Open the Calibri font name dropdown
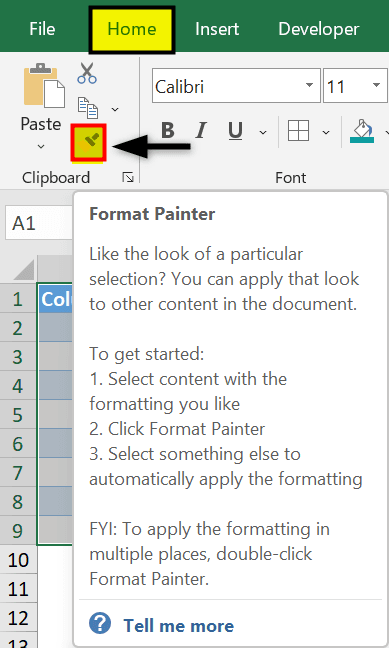The width and height of the screenshot is (389, 648). tap(309, 85)
